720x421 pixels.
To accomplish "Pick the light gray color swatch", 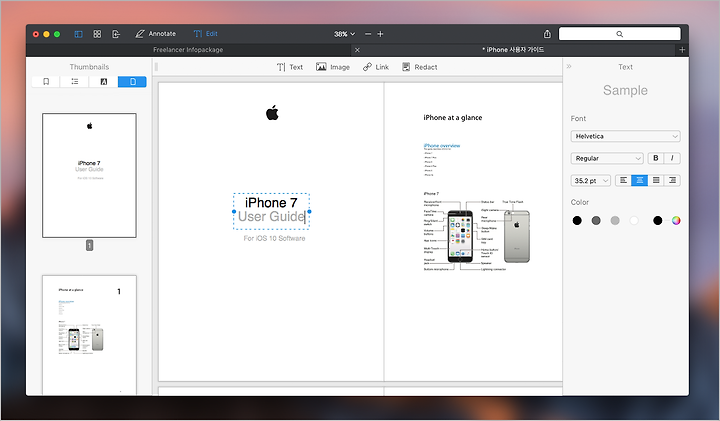I will tap(615, 221).
